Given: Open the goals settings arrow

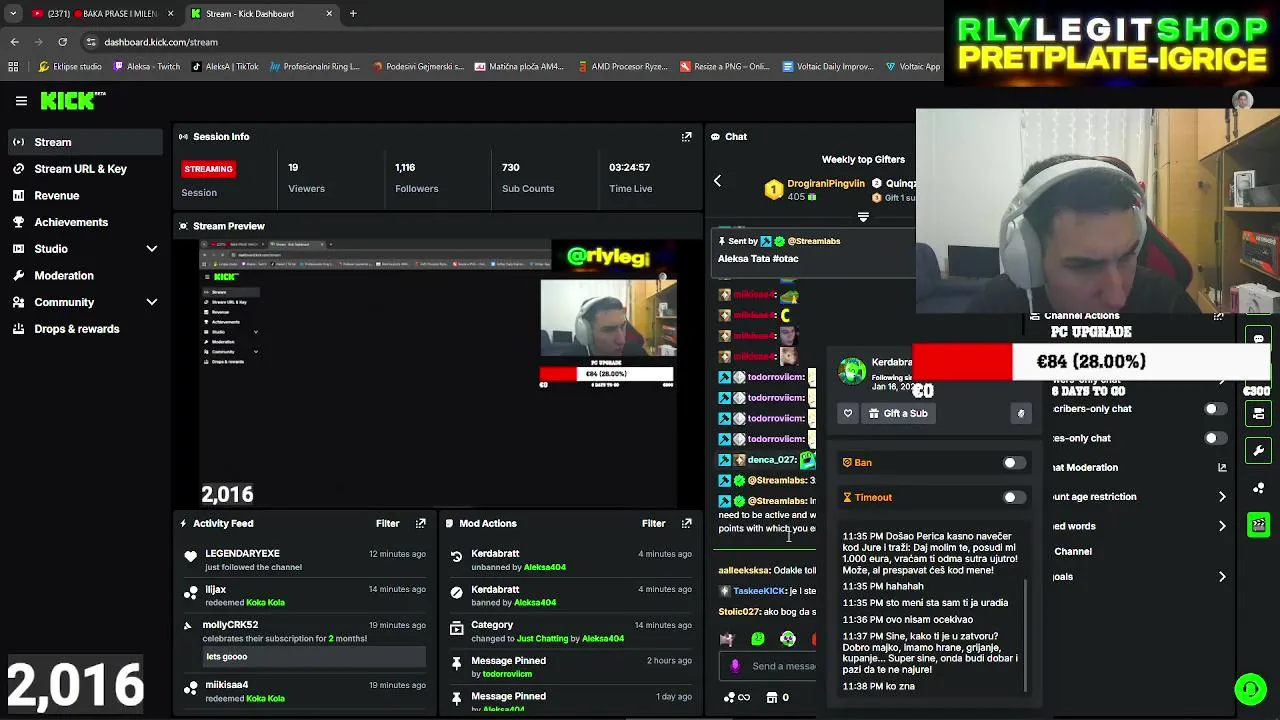Looking at the screenshot, I should click(x=1222, y=577).
